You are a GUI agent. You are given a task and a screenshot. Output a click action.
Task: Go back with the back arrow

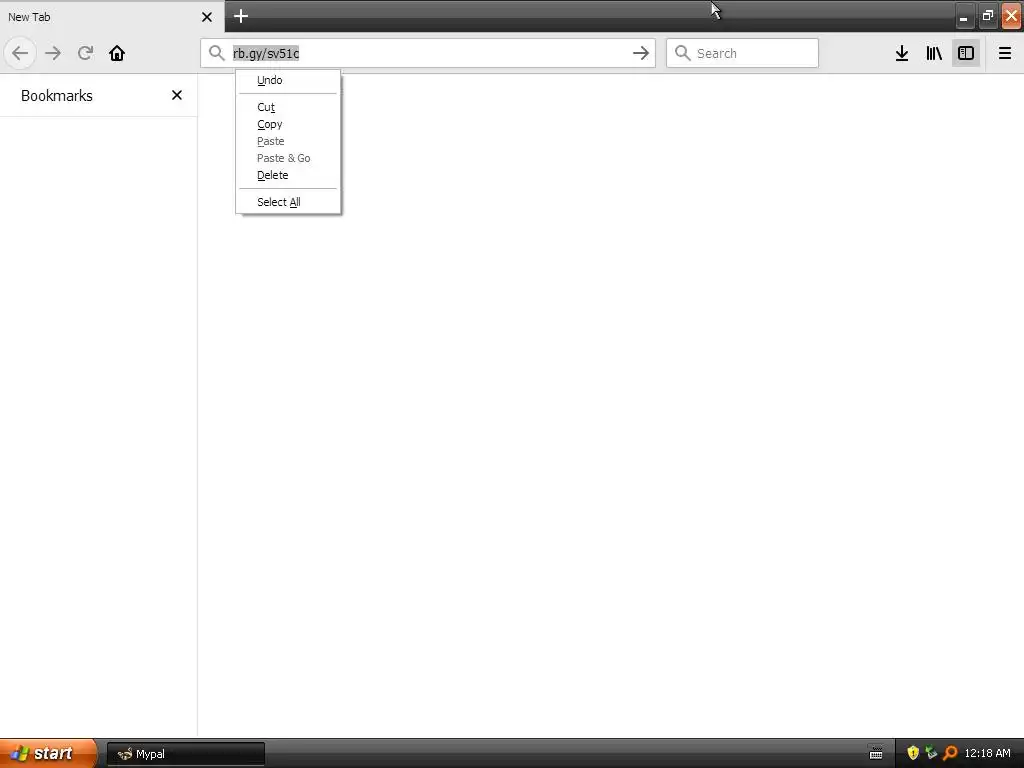click(x=20, y=53)
